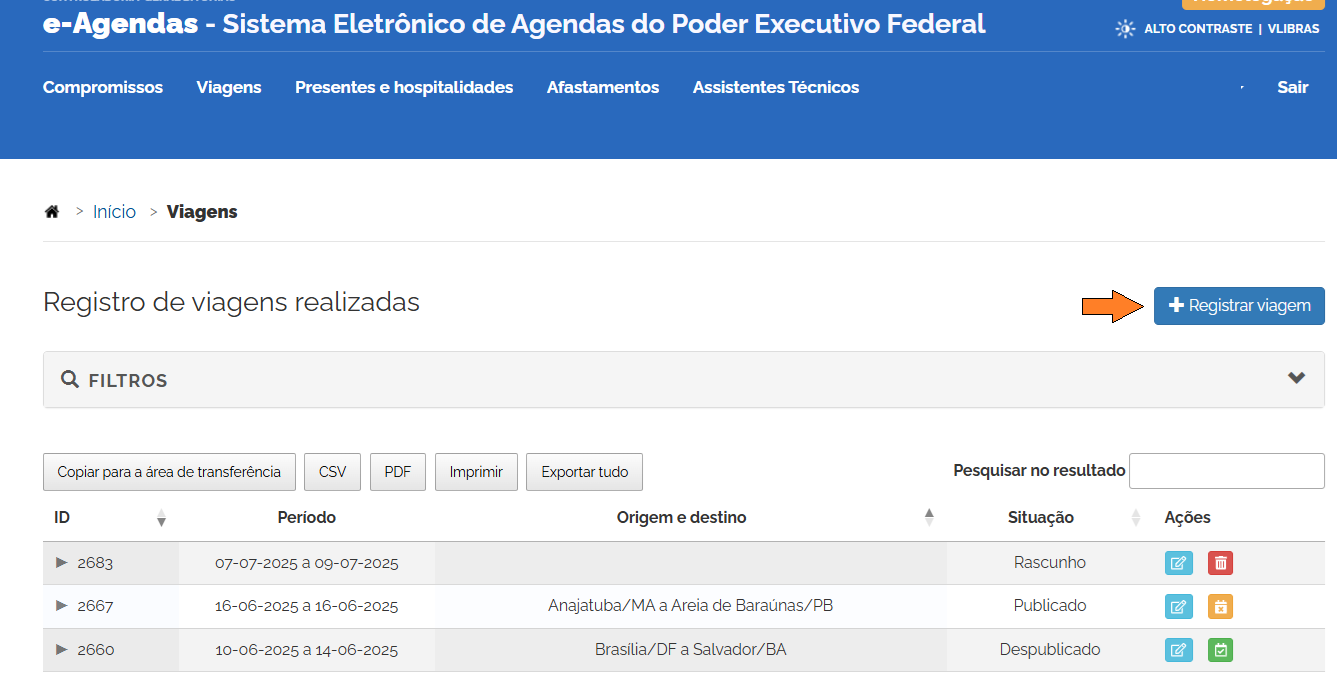Sort table by ID column
The image size is (1337, 679).
[62, 517]
